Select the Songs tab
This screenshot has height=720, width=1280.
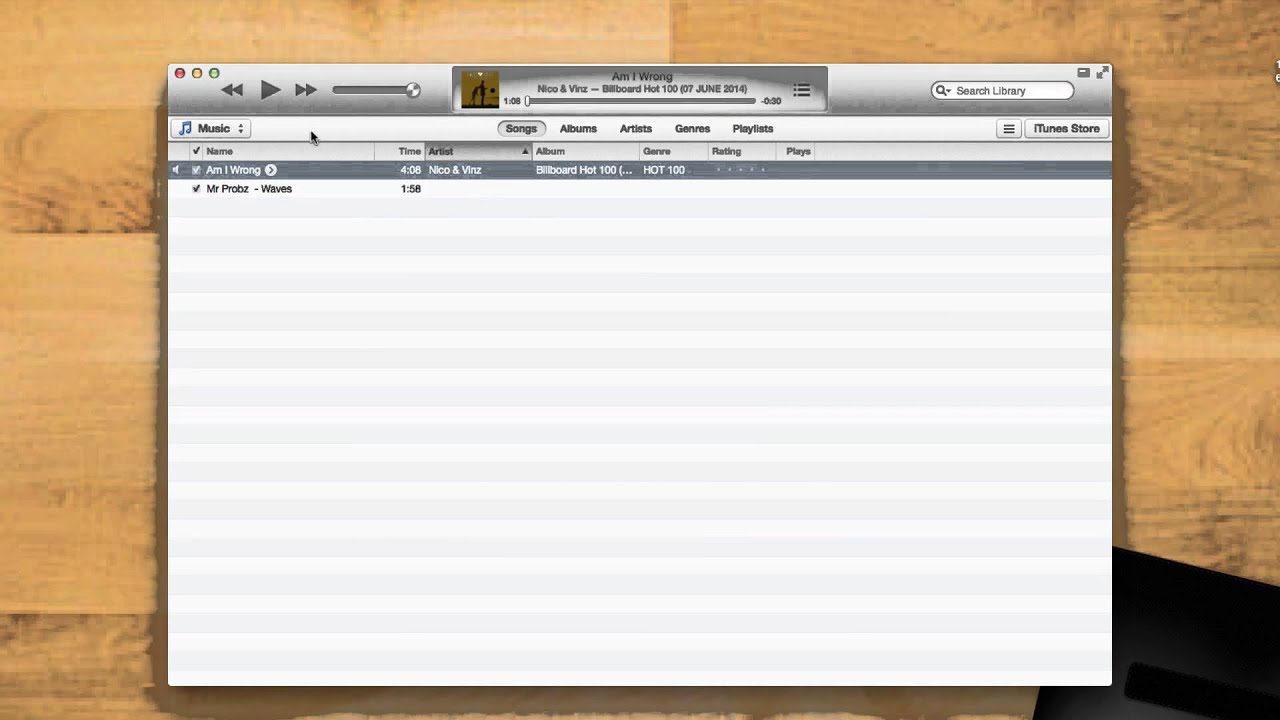click(x=521, y=129)
